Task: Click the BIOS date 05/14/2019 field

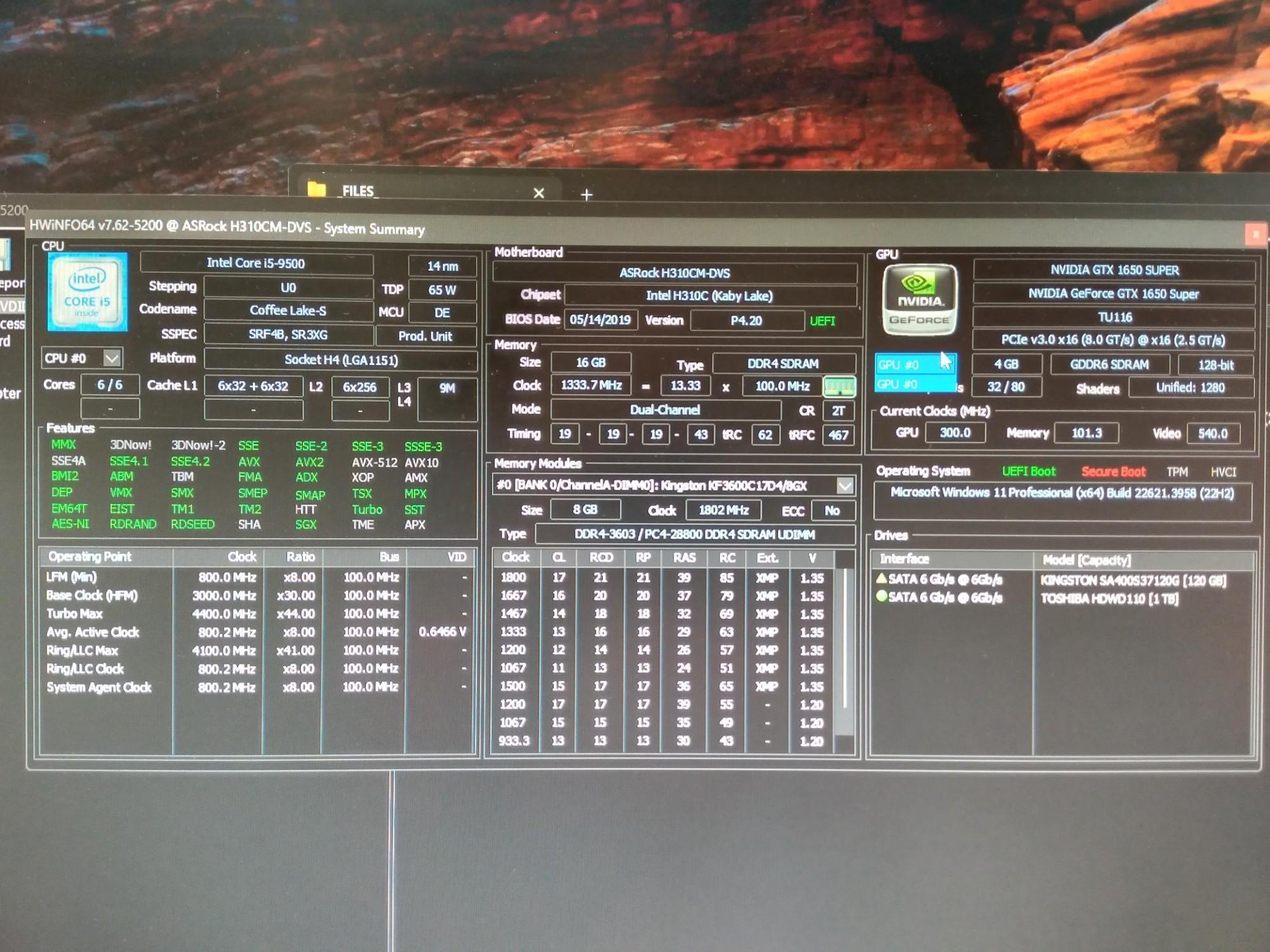Action: coord(600,319)
